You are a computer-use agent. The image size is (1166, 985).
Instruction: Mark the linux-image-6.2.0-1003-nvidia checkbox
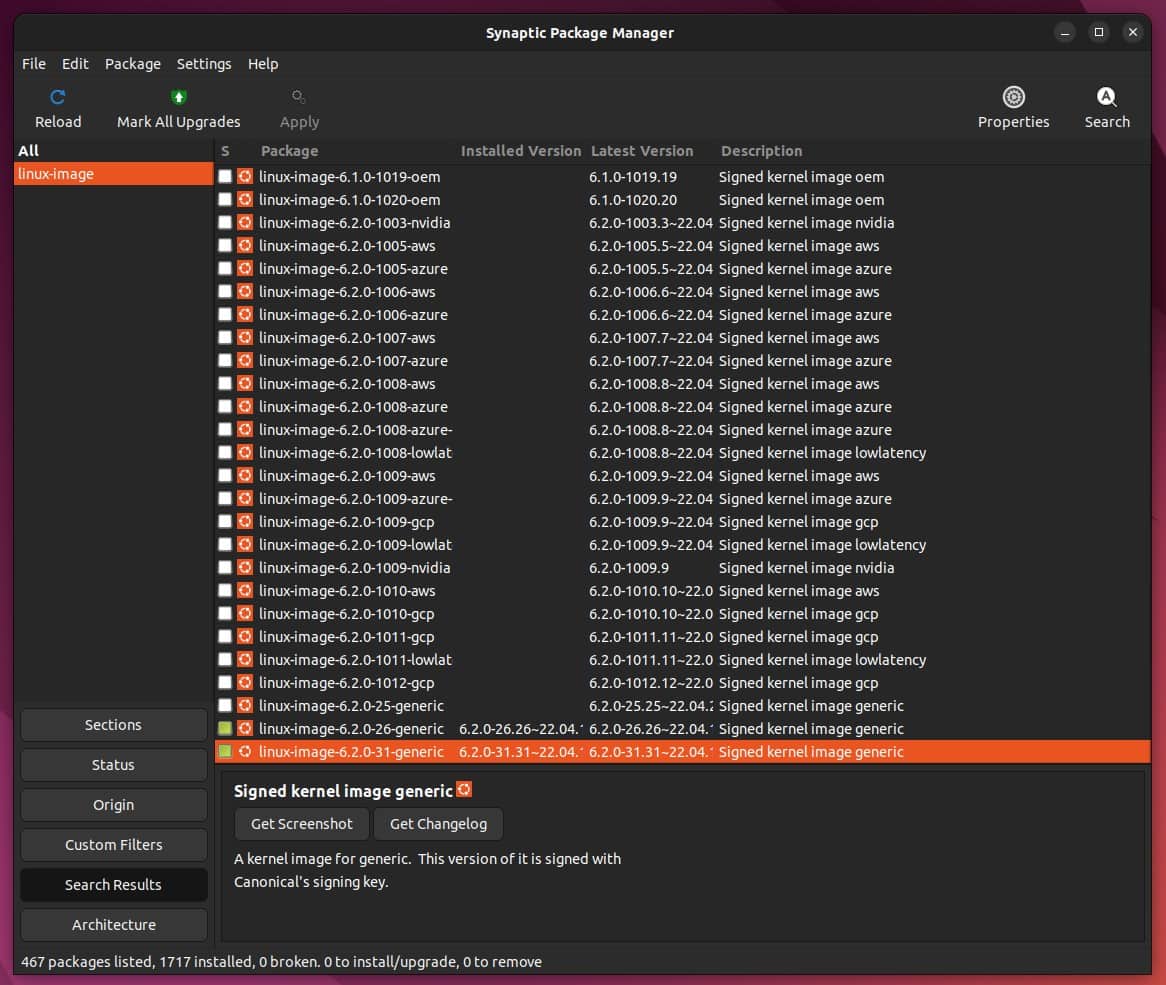[225, 222]
